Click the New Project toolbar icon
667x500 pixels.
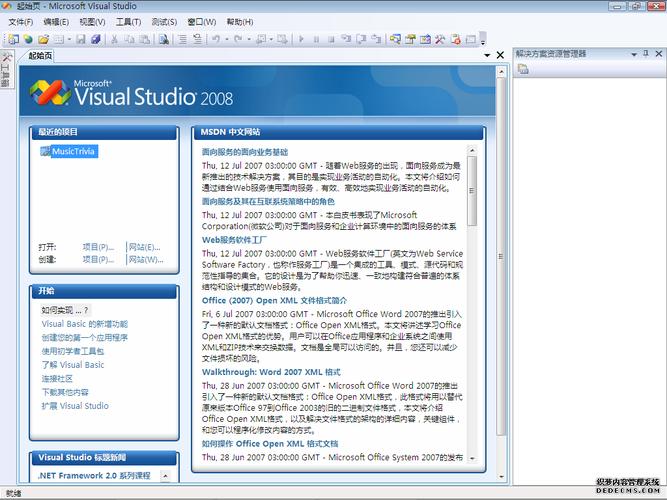tap(14, 39)
